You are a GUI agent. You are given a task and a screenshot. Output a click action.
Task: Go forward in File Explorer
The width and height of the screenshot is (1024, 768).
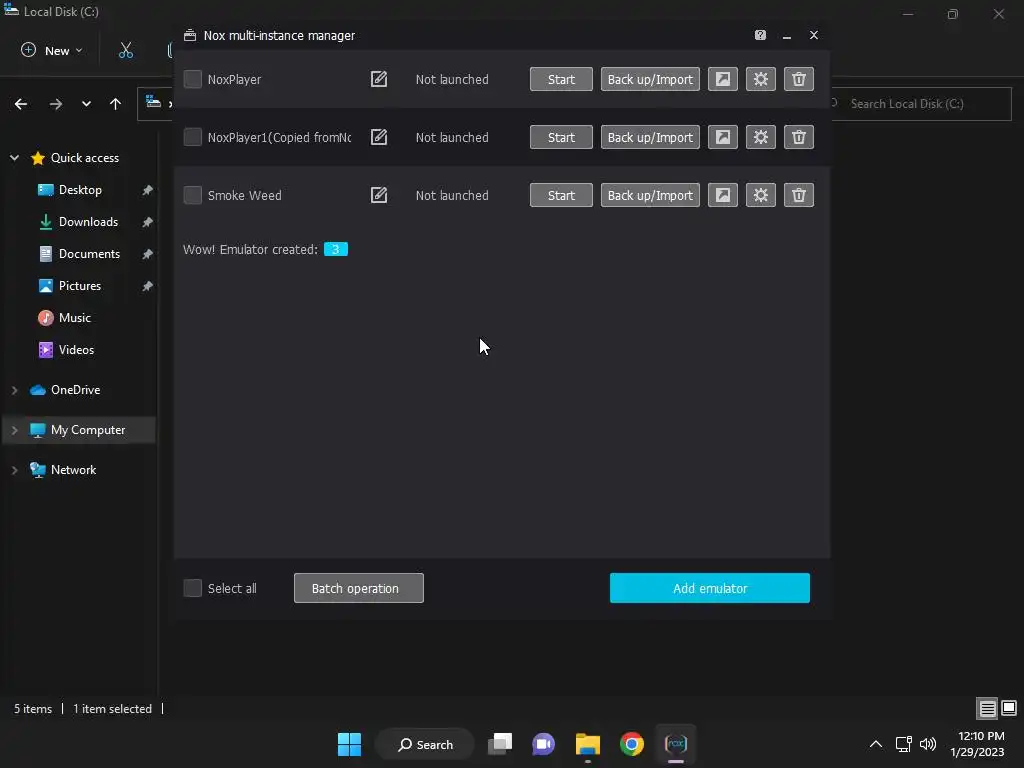point(56,104)
